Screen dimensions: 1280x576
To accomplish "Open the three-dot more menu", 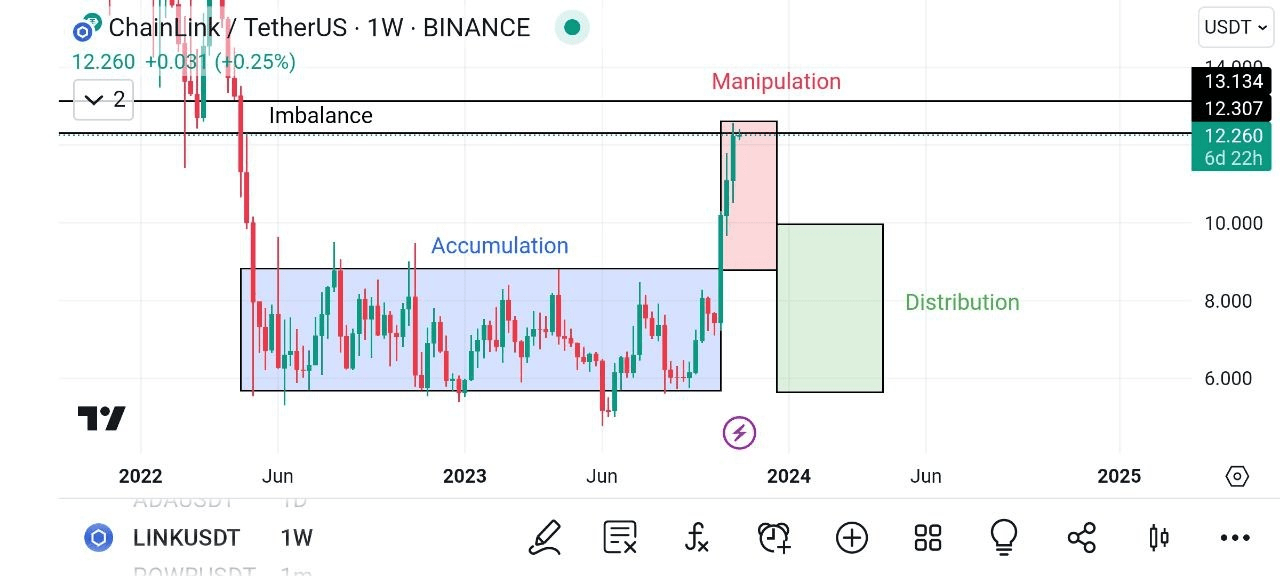I will tap(1235, 538).
